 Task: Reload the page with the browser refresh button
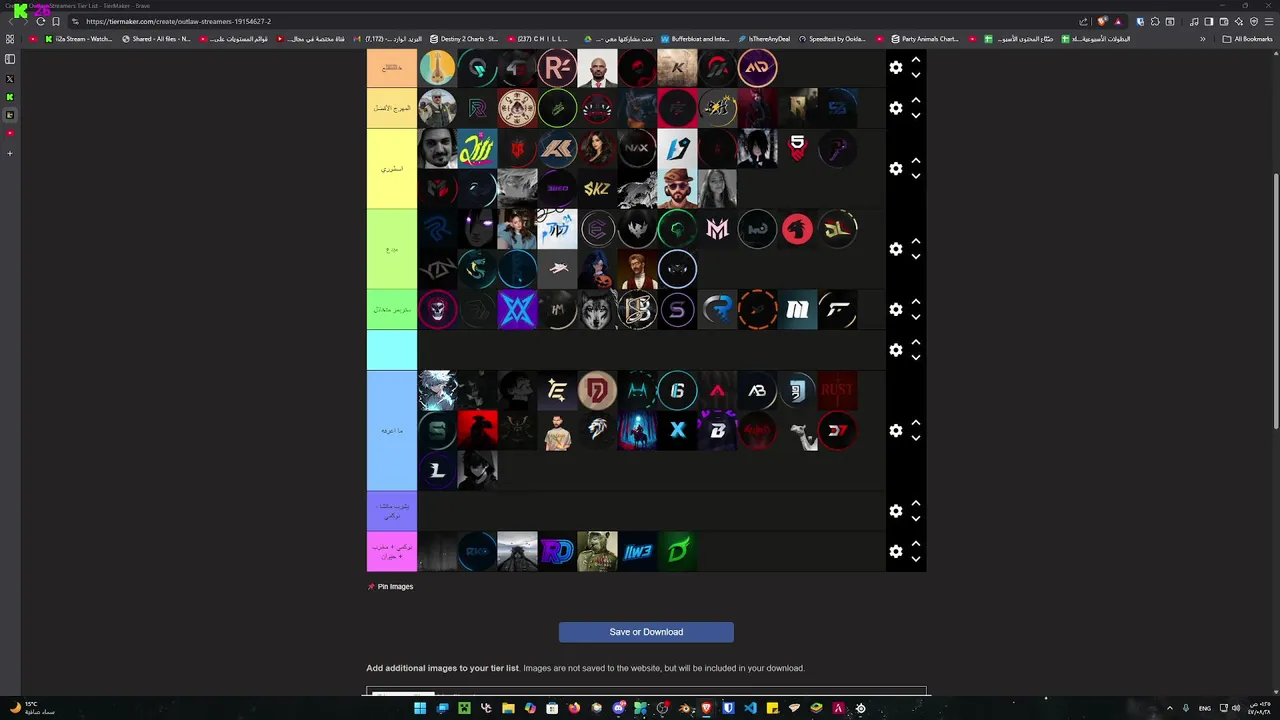(40, 21)
